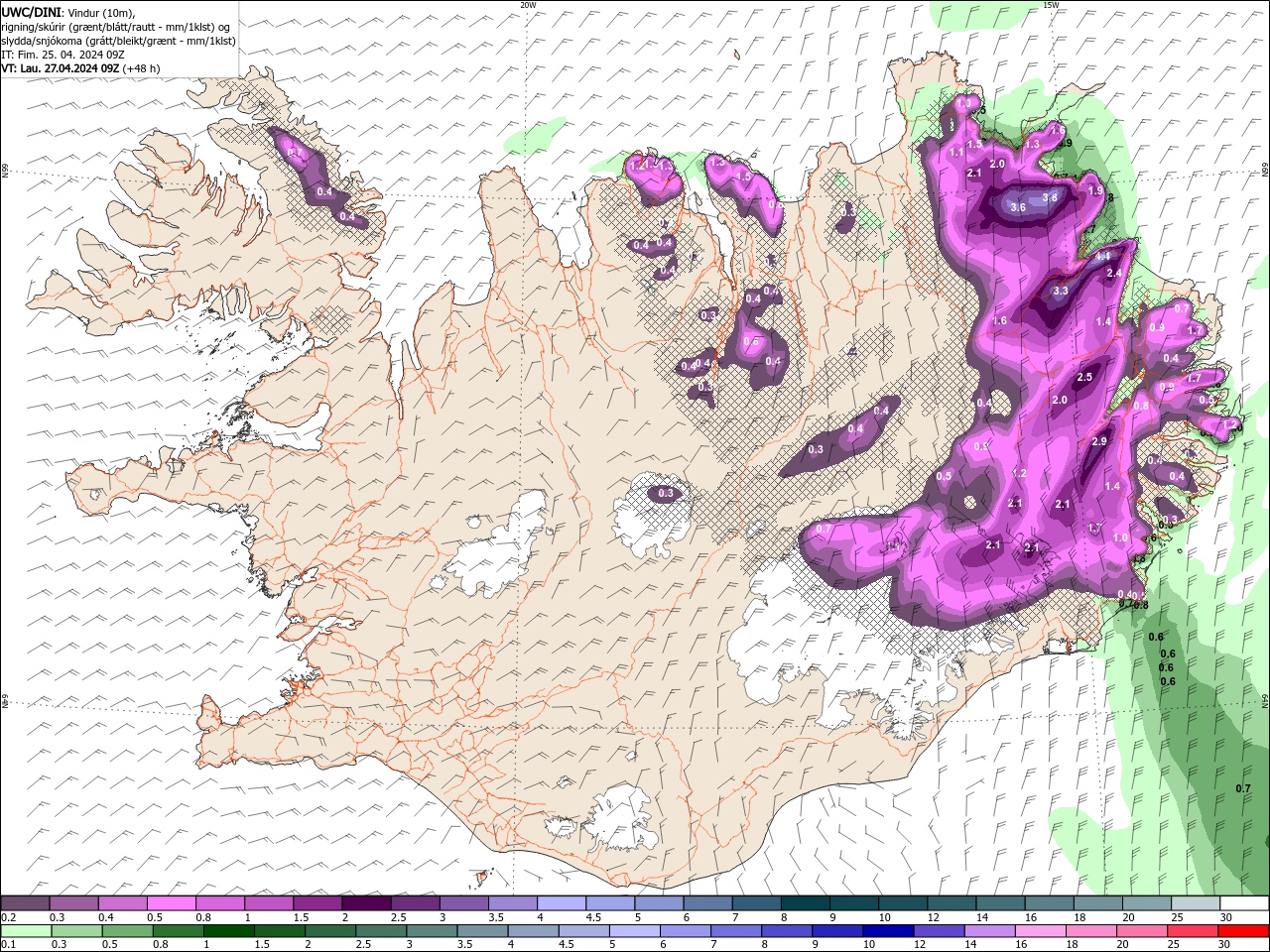Click the '3.3' snowfall value on the map
1270x952 pixels.
point(1060,292)
